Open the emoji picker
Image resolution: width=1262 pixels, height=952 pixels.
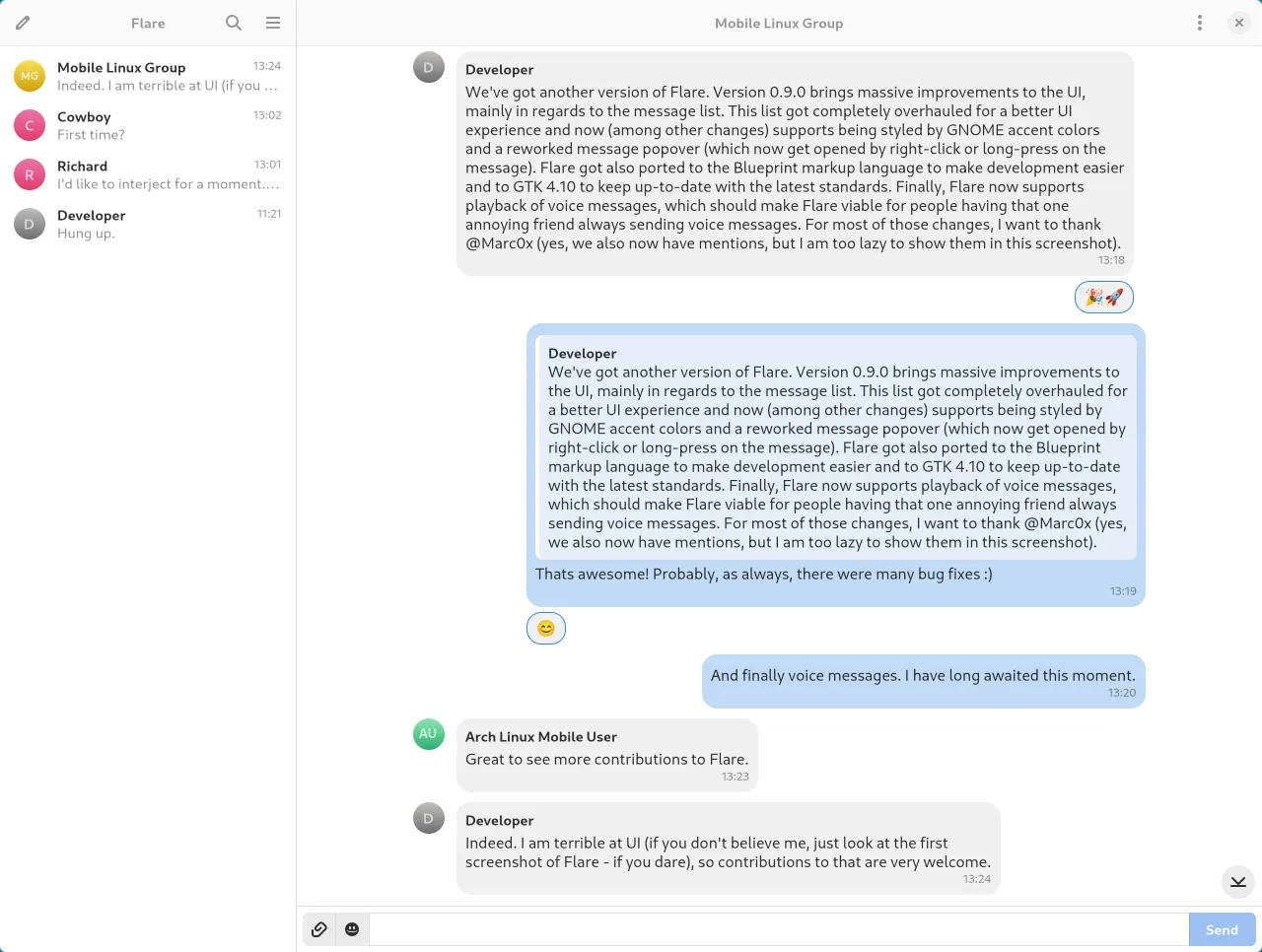[352, 929]
